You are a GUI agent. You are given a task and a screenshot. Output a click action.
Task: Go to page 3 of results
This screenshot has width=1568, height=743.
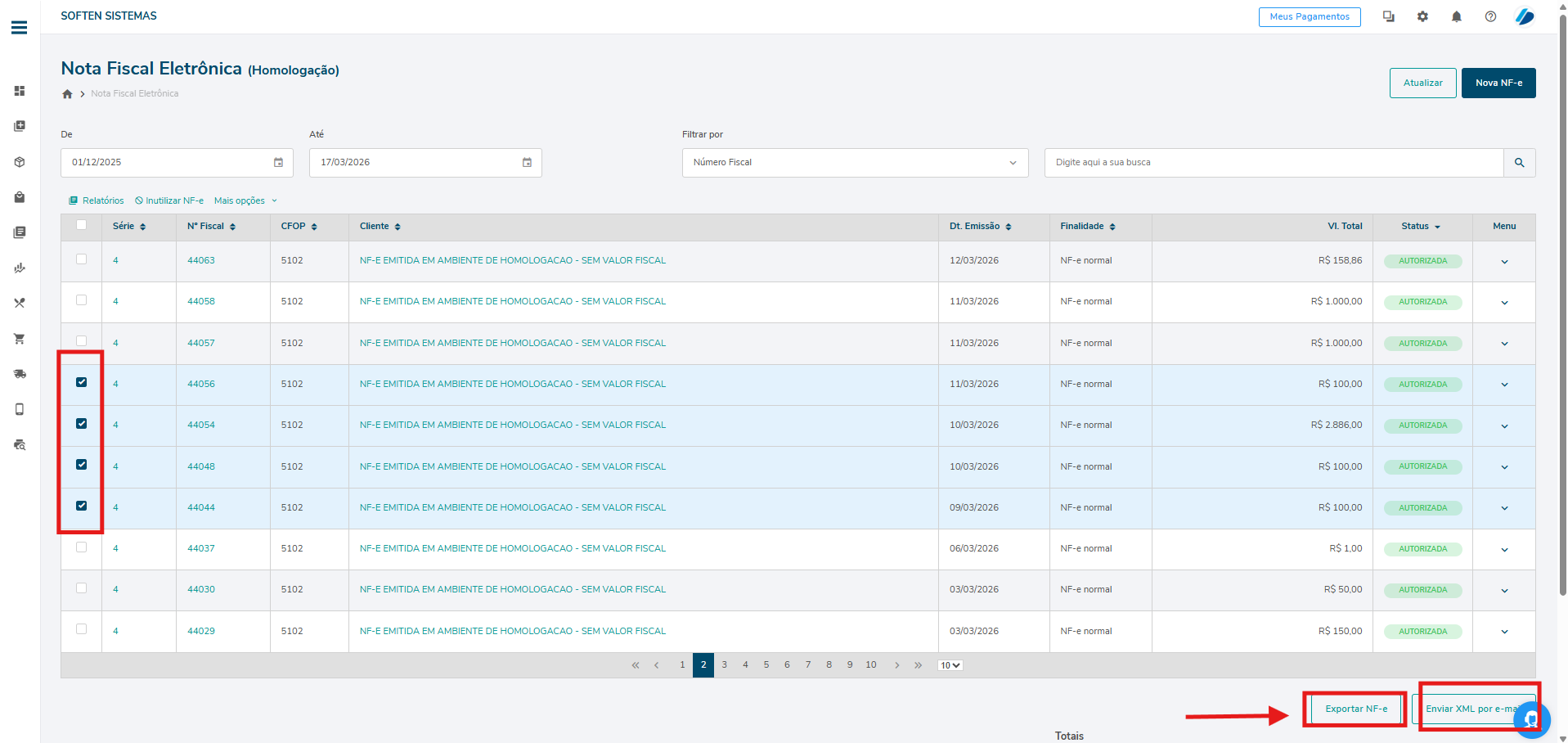724,665
